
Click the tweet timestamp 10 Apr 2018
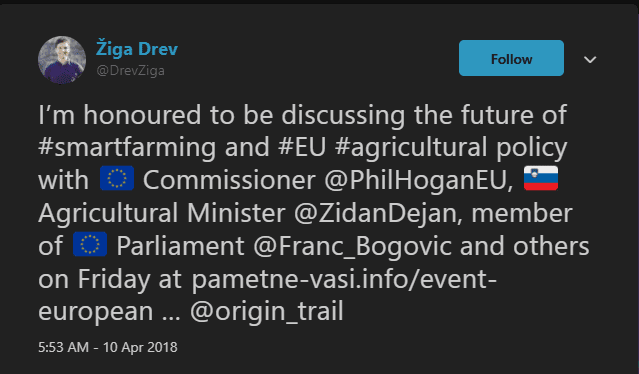coord(108,347)
